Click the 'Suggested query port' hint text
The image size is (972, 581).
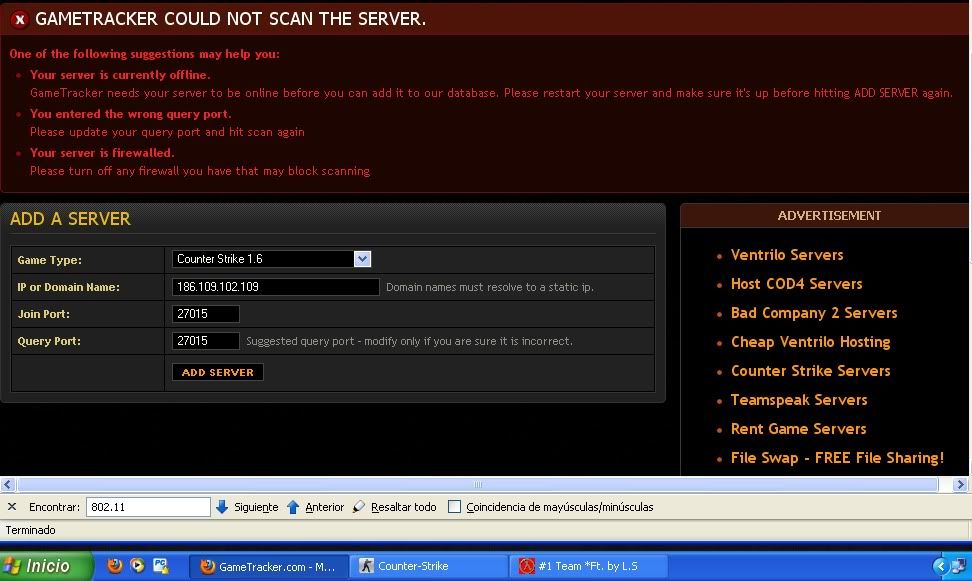[x=409, y=341]
